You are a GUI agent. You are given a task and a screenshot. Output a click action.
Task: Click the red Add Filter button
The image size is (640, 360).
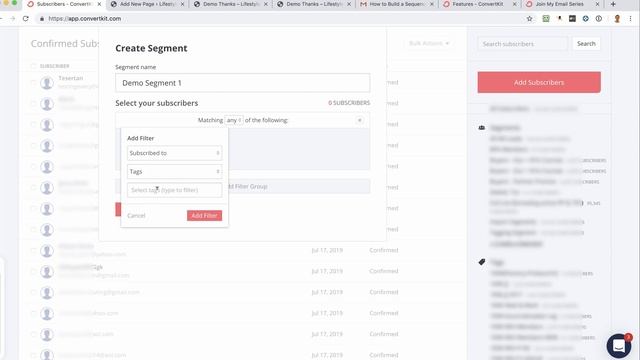(x=204, y=216)
